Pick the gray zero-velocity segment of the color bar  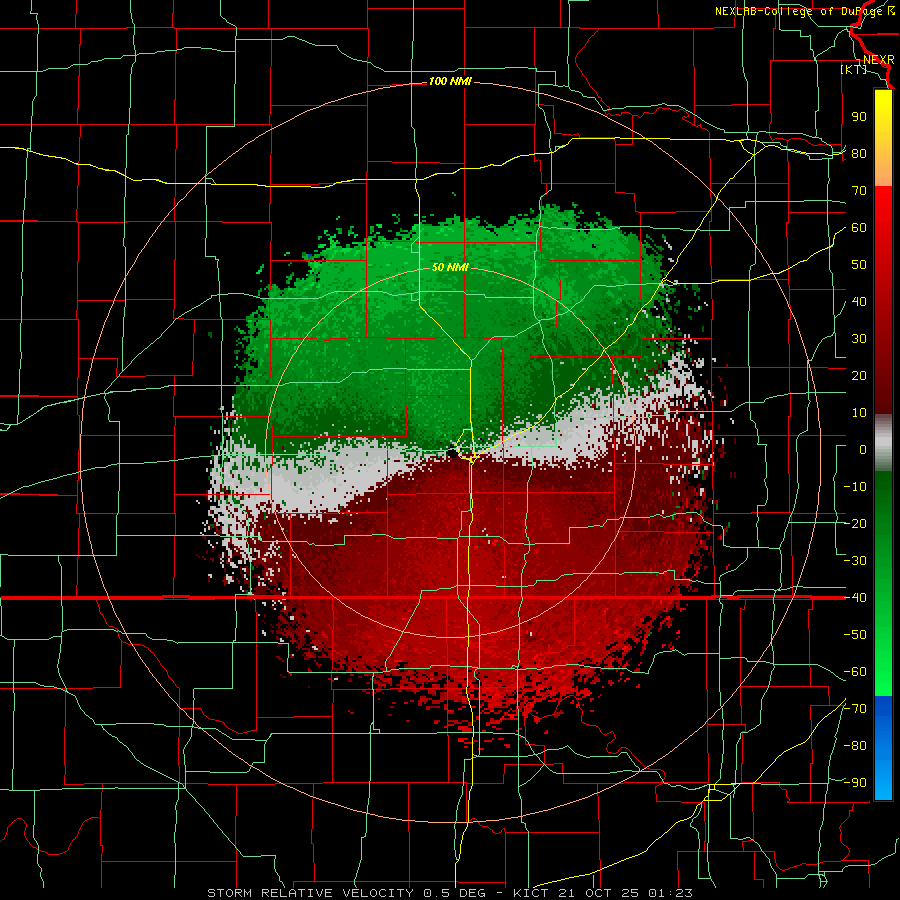point(883,443)
